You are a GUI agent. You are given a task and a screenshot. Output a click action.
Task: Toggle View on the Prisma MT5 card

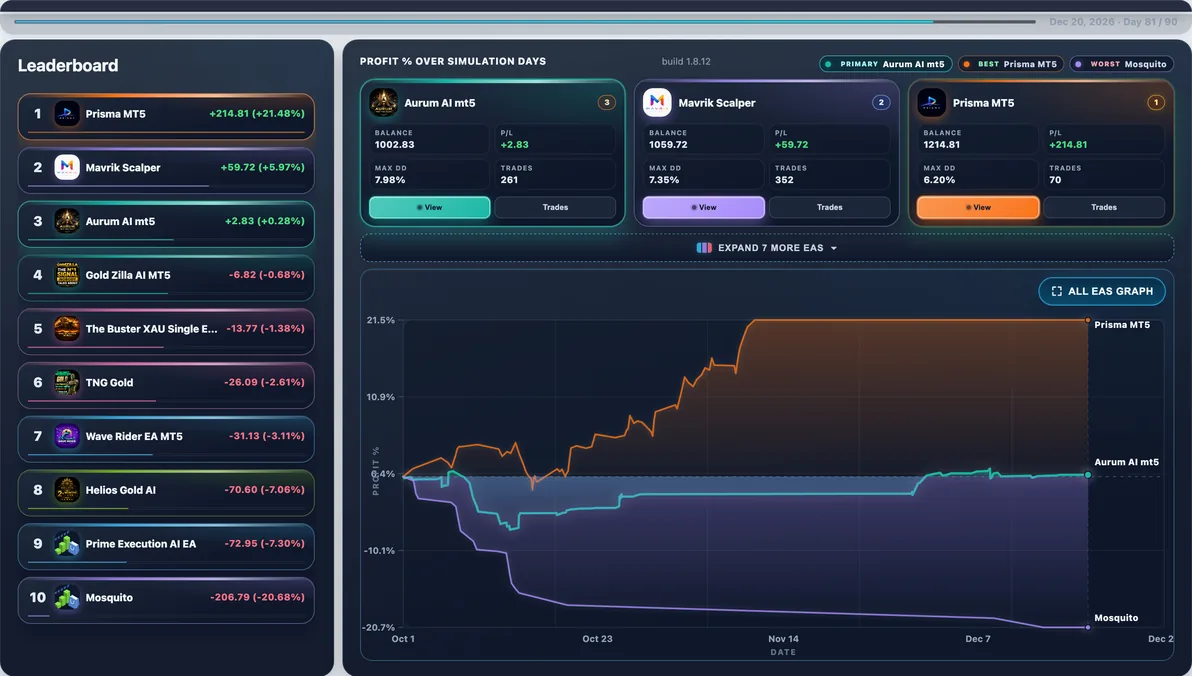978,207
